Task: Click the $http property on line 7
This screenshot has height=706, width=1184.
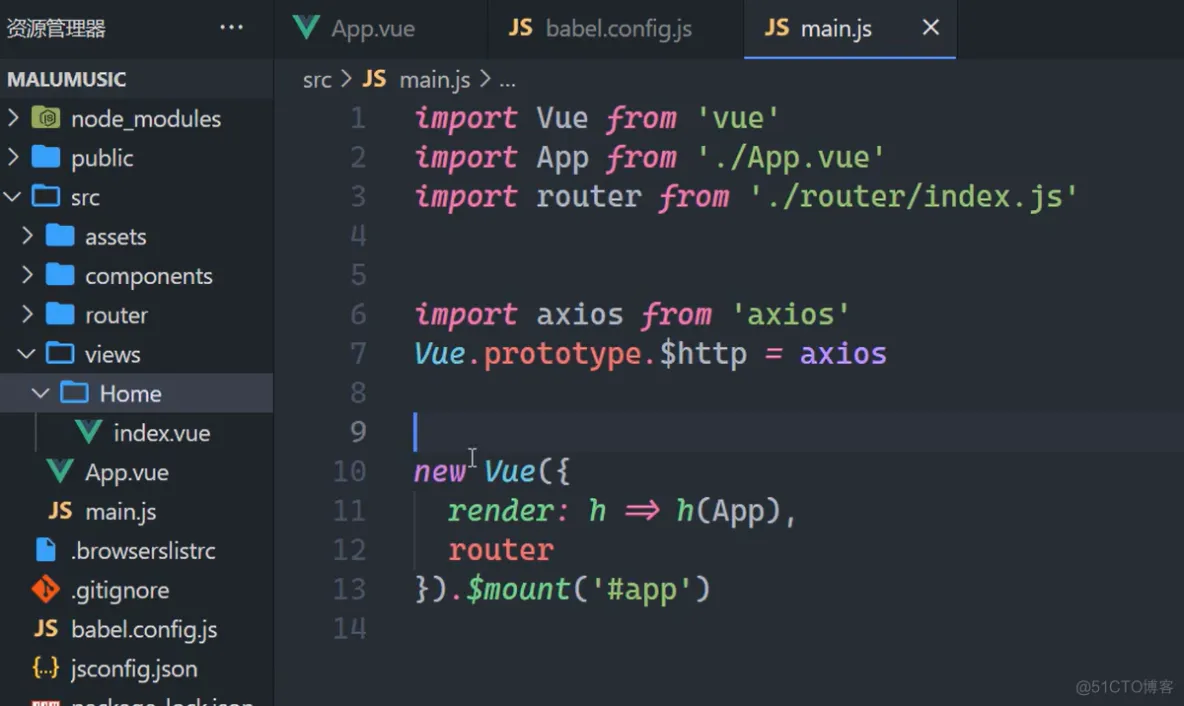Action: [703, 353]
